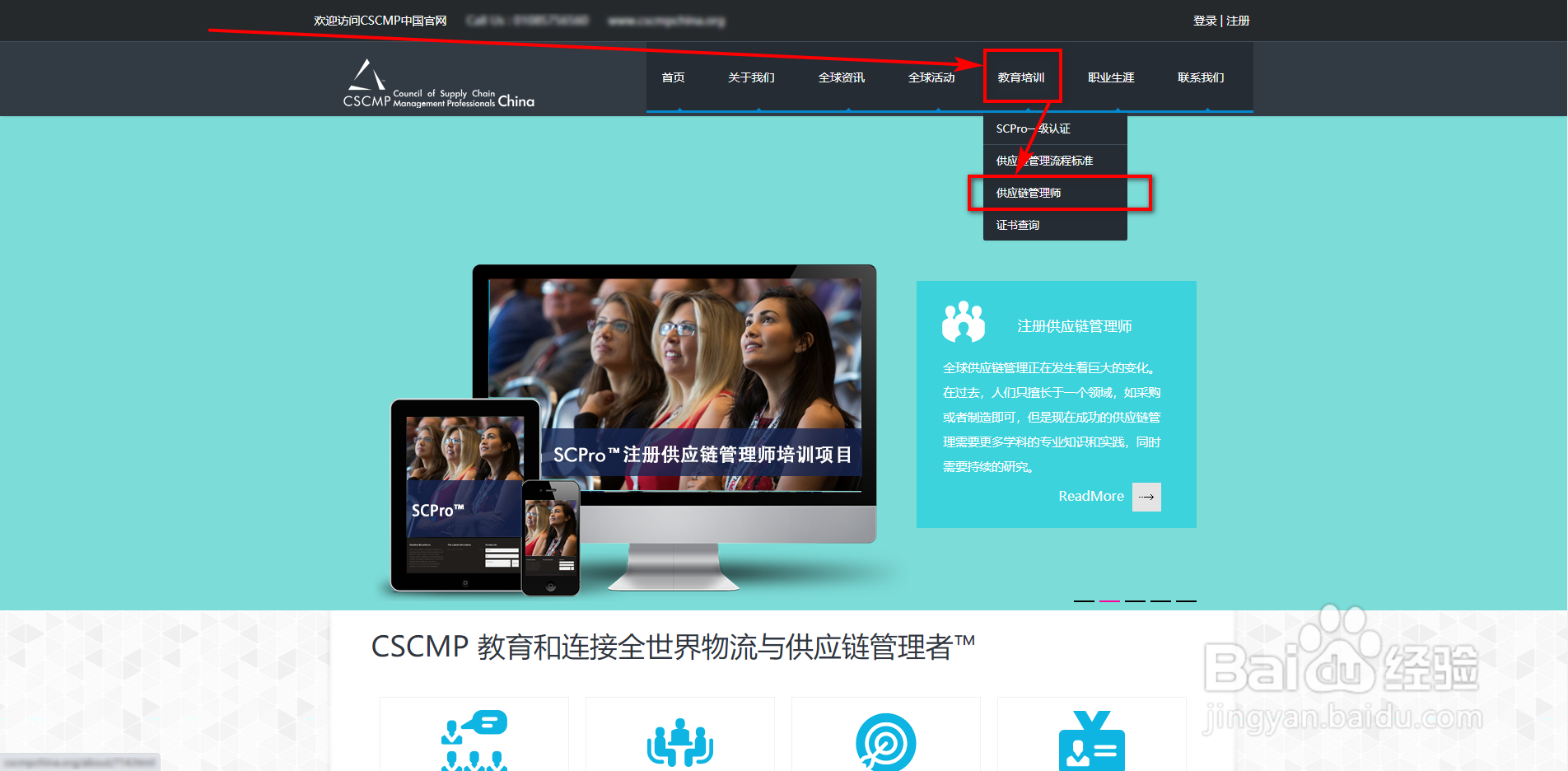This screenshot has width=1568, height=771.
Task: Open the 全球活动 menu item
Action: (931, 77)
